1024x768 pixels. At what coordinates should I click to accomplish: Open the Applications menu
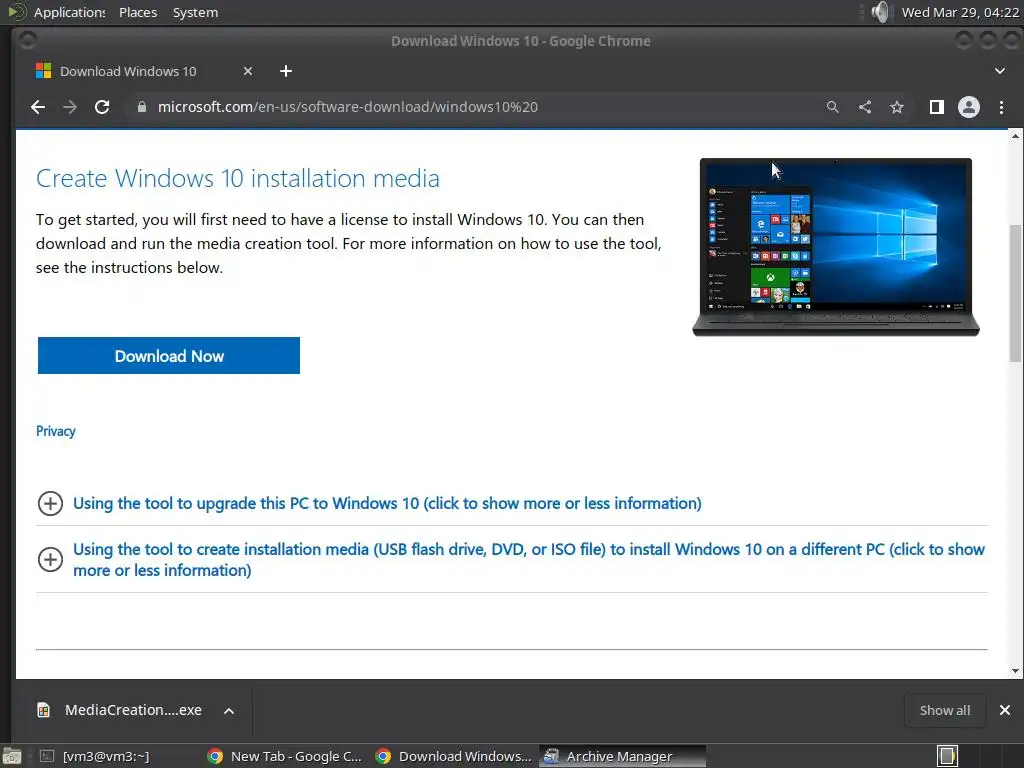coord(69,12)
